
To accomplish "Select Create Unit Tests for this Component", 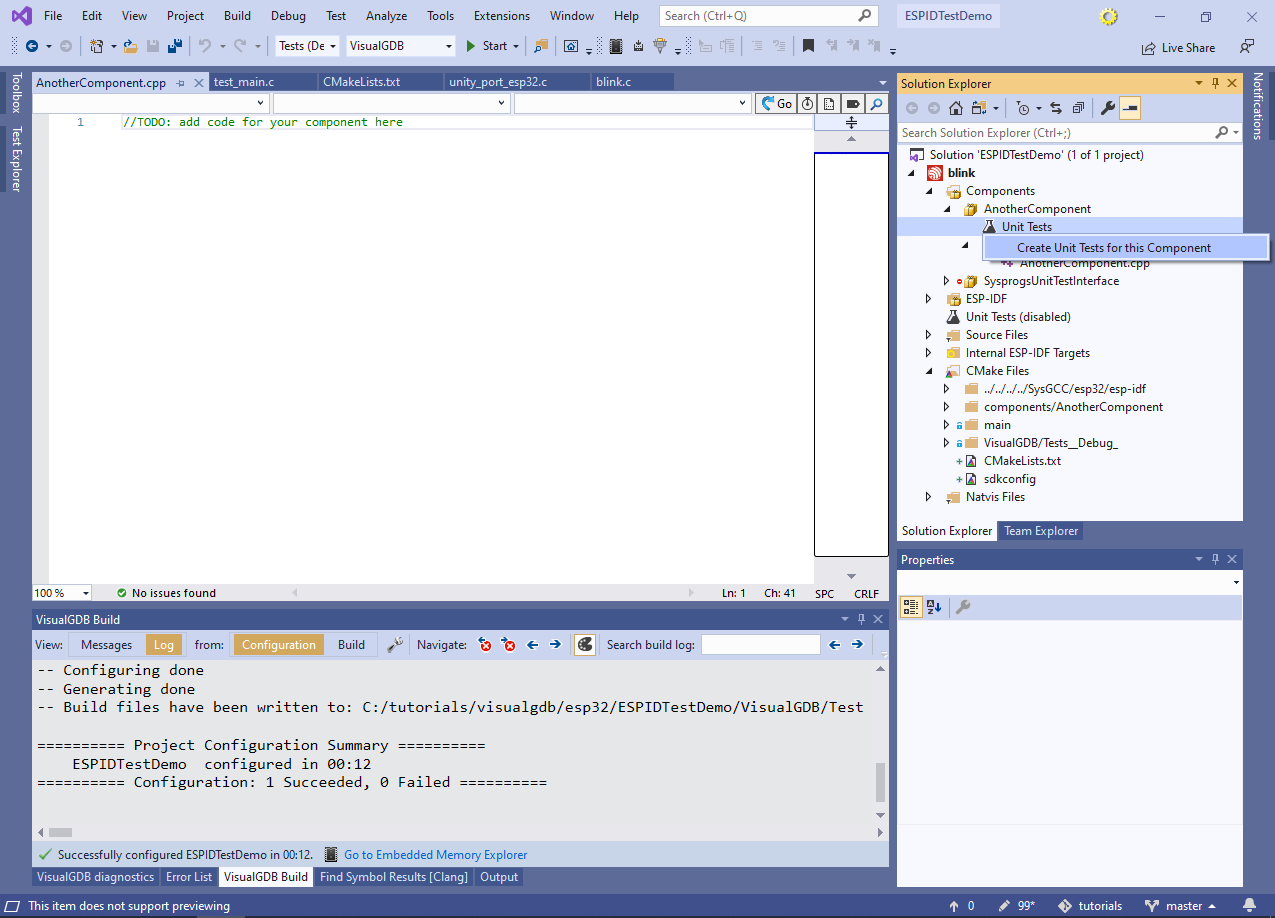I will pyautogui.click(x=1126, y=248).
